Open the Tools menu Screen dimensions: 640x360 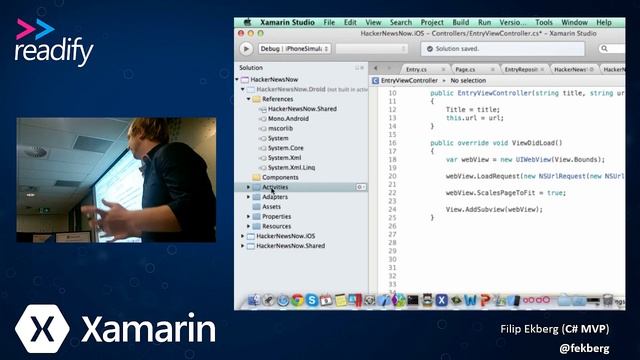click(x=544, y=22)
